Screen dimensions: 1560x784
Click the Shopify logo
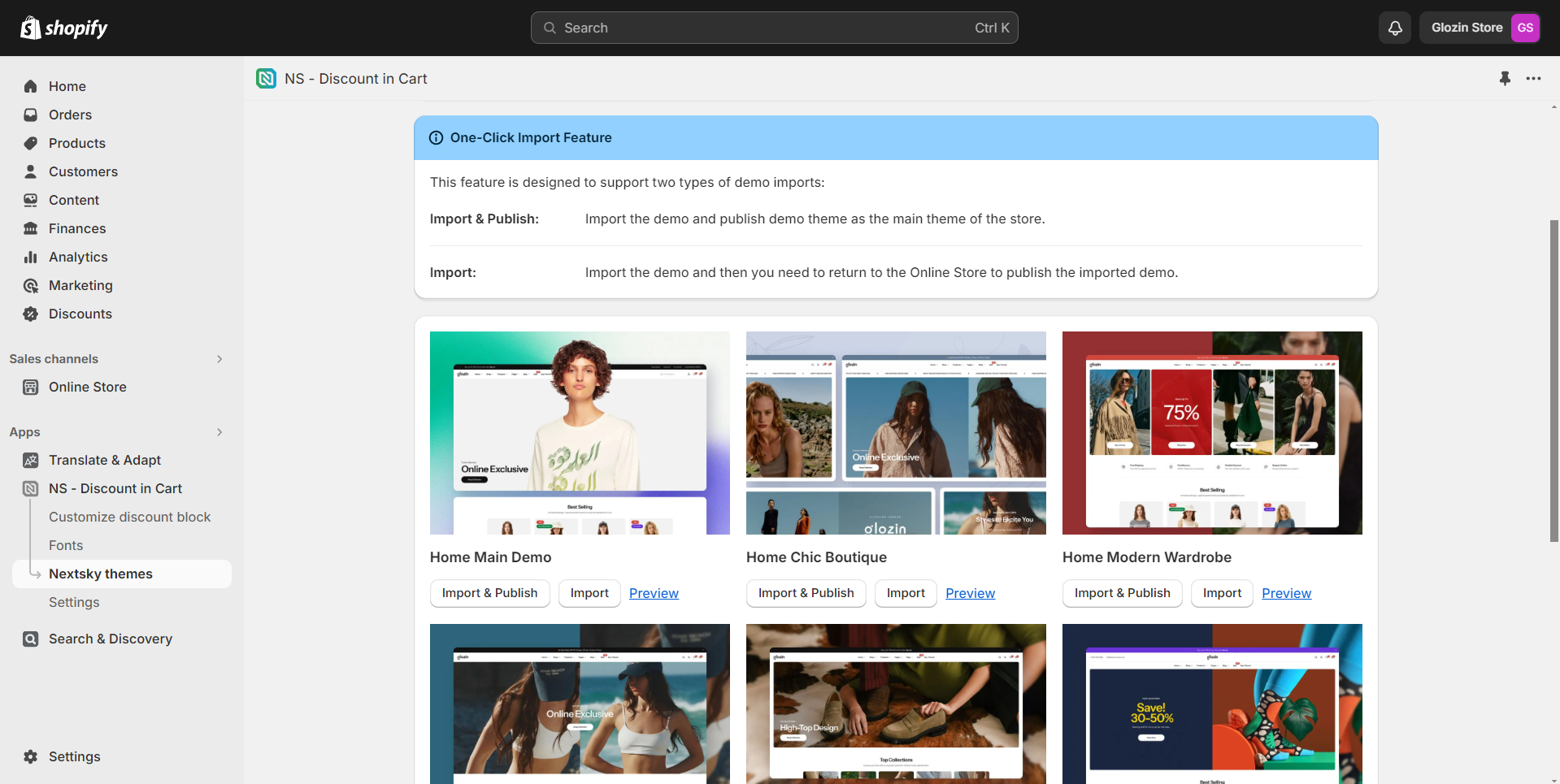tap(64, 28)
